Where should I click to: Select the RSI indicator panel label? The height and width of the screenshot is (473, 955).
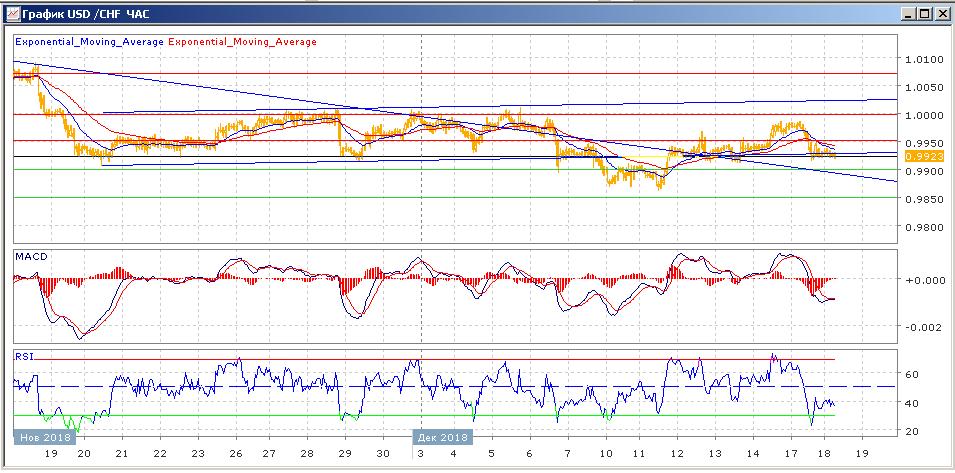(x=22, y=355)
